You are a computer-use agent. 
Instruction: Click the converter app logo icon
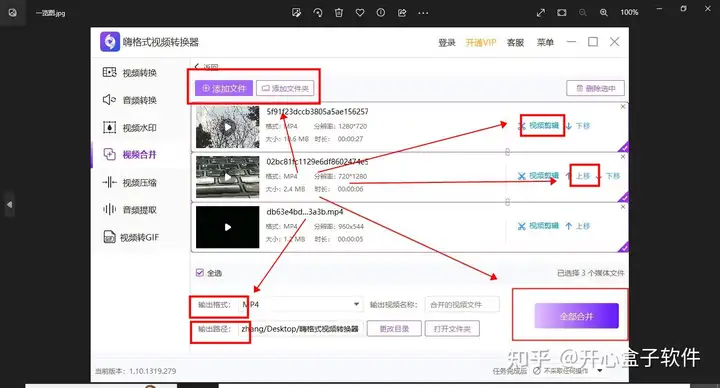(x=110, y=42)
